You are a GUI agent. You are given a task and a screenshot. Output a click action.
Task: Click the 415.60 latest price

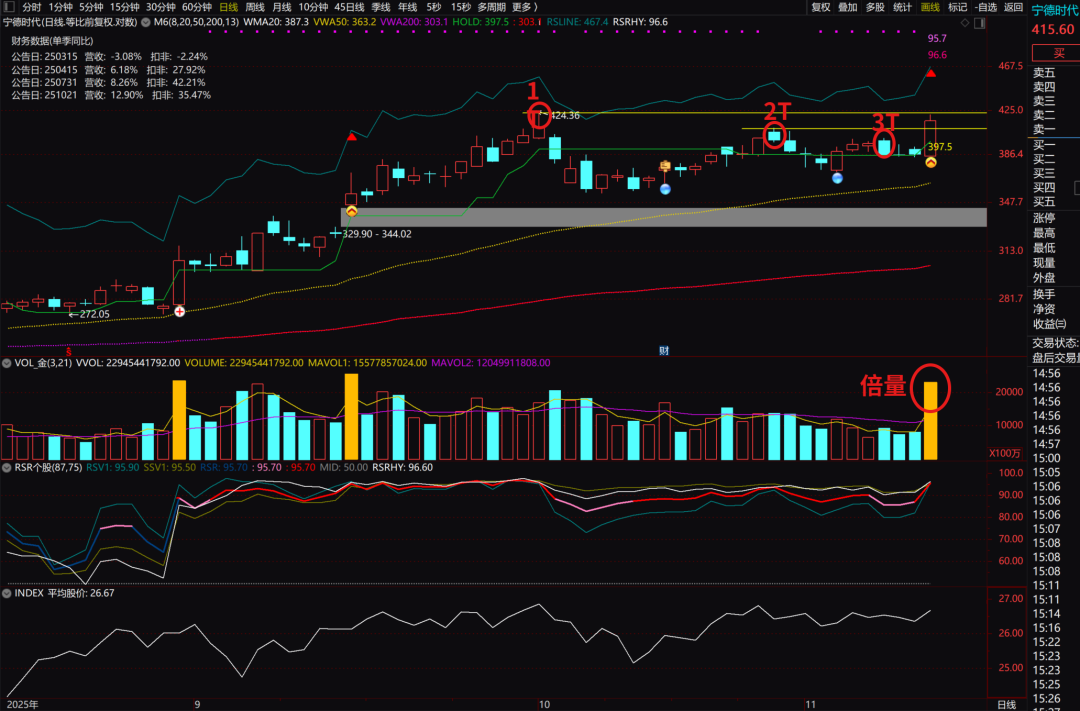pos(1052,30)
